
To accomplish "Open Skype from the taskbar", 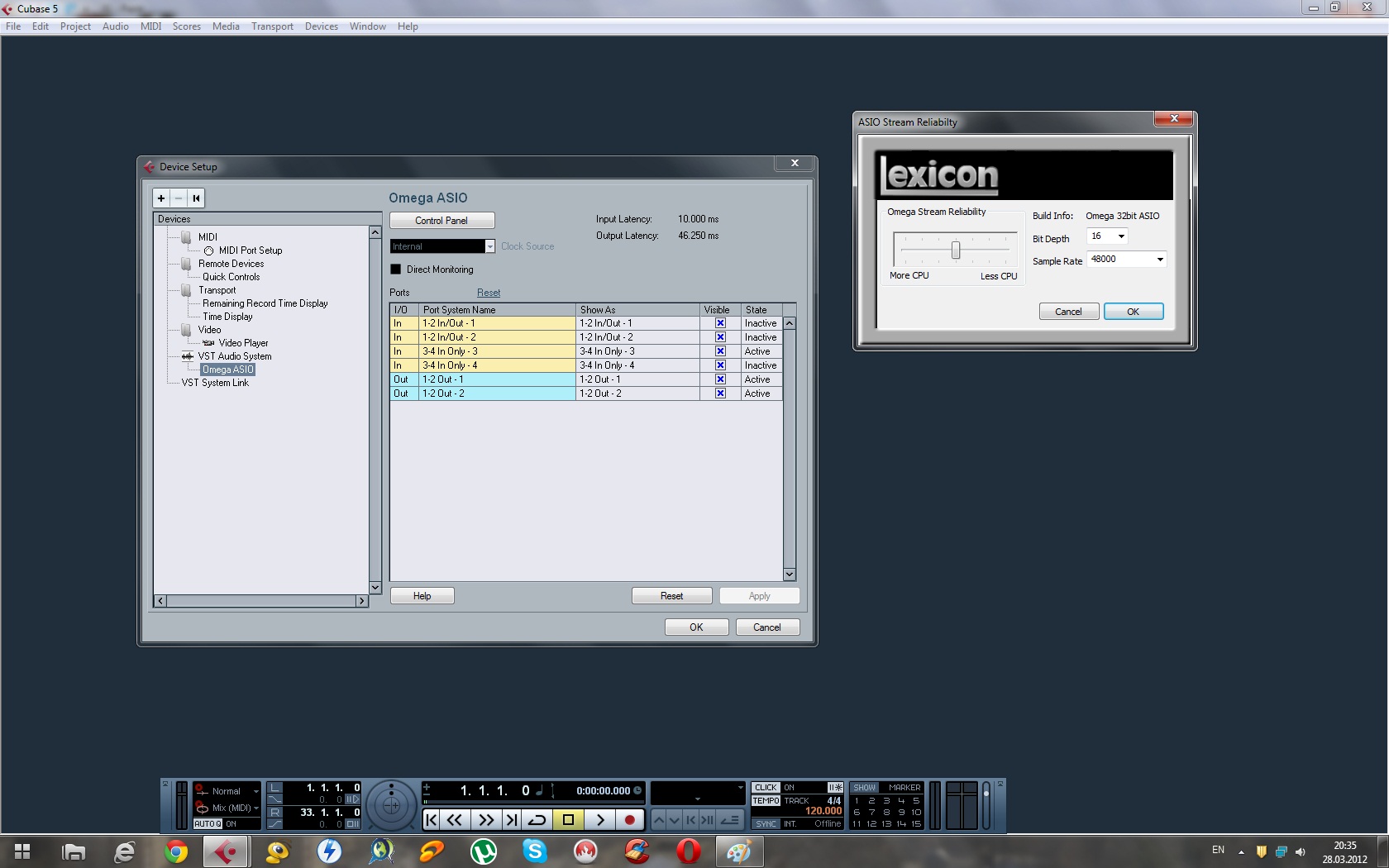I will click(x=535, y=851).
